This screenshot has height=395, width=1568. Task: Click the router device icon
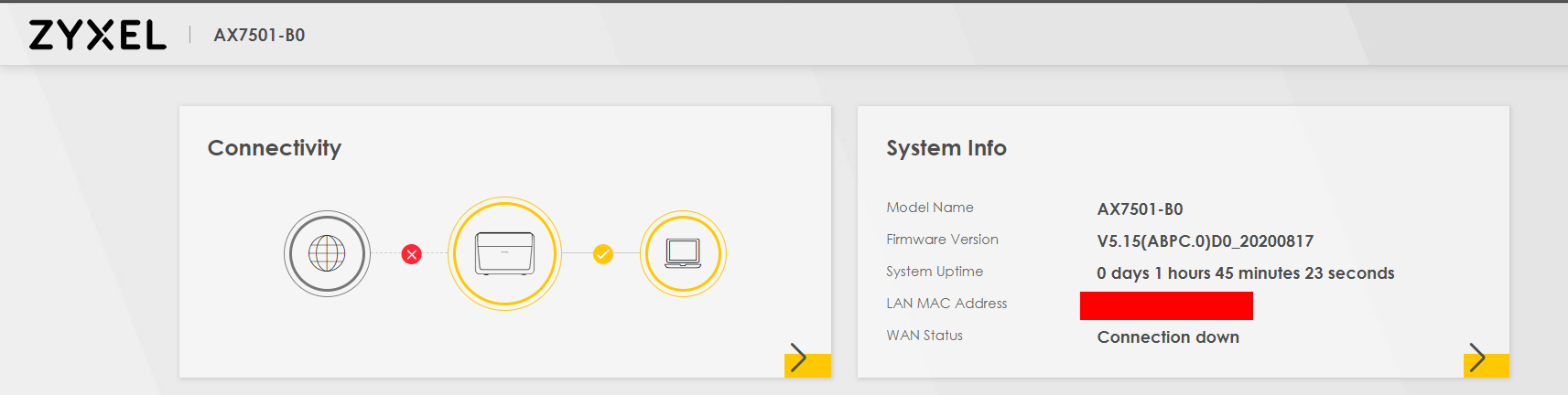504,253
